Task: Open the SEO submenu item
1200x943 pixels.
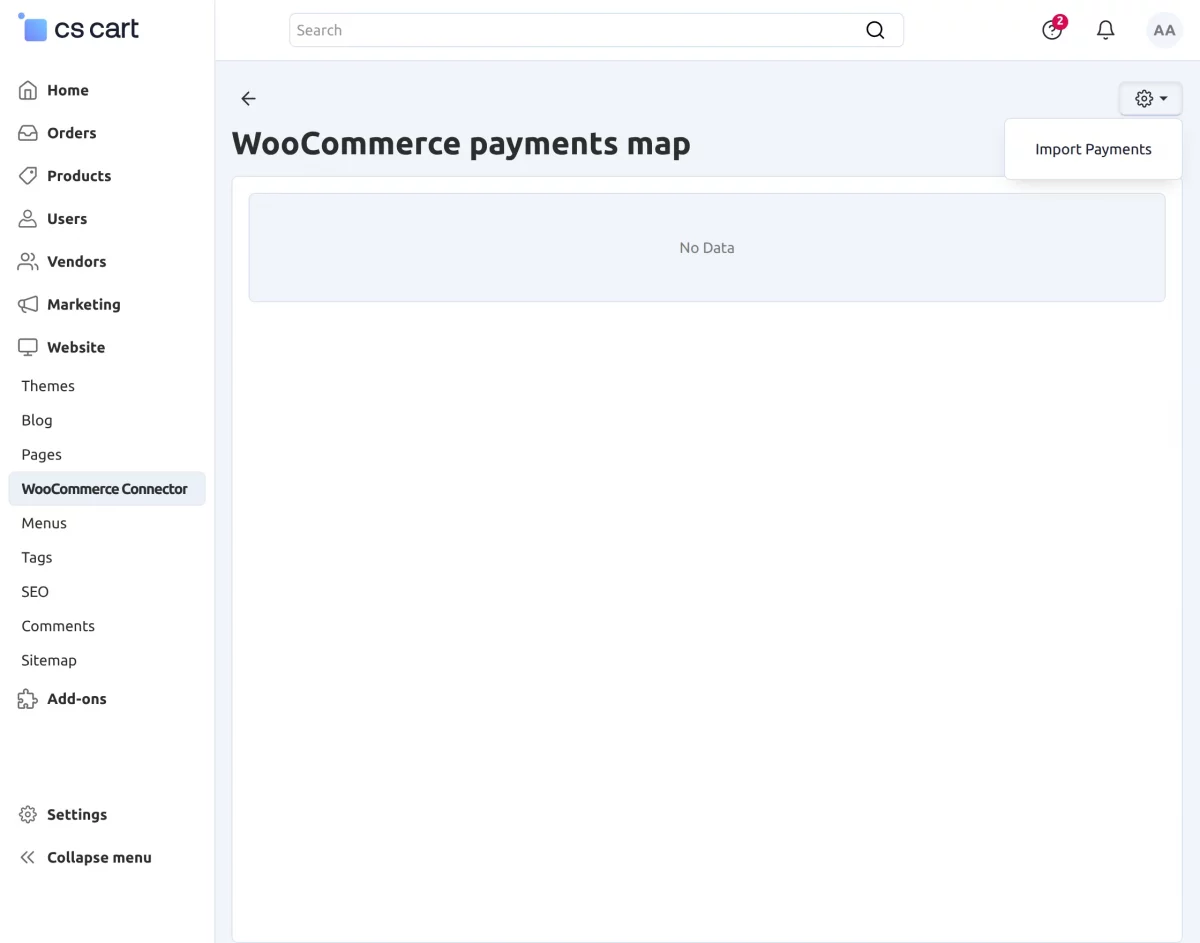Action: point(35,592)
